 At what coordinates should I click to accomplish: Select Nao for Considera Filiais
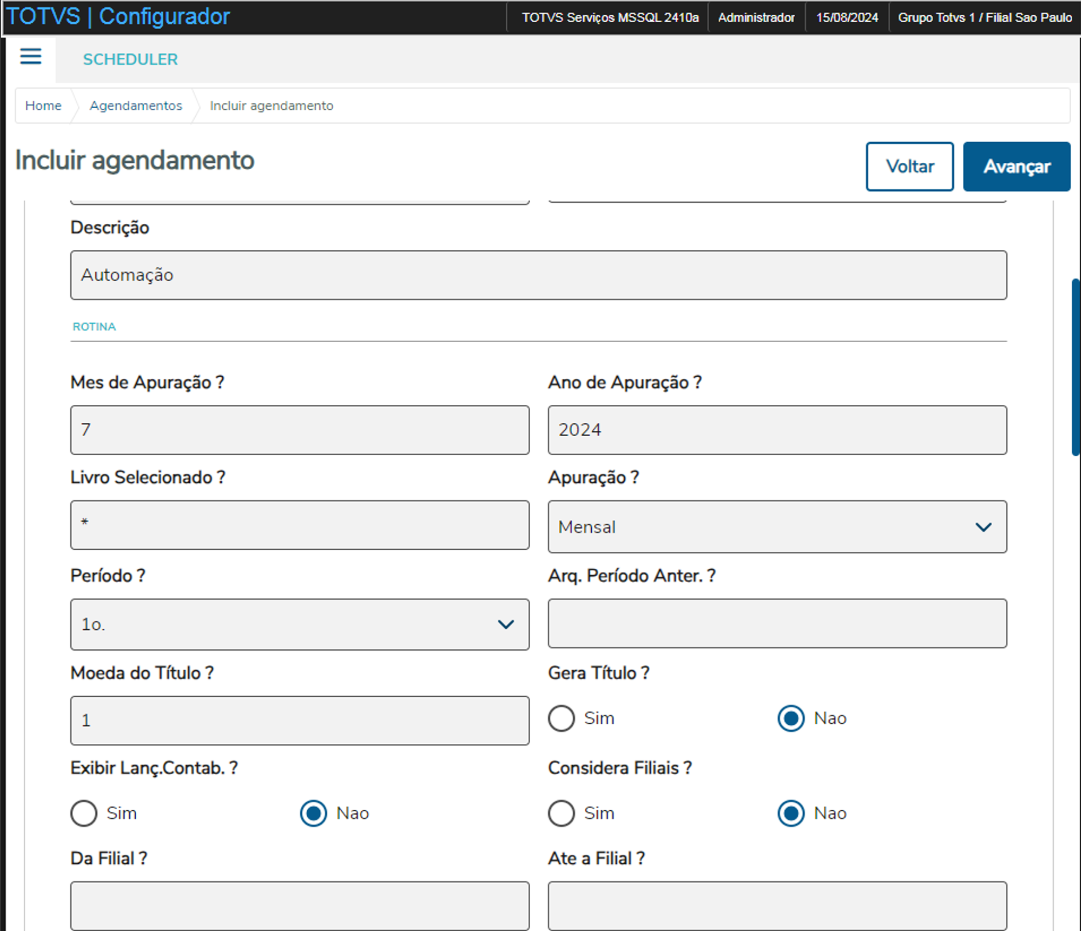(791, 813)
